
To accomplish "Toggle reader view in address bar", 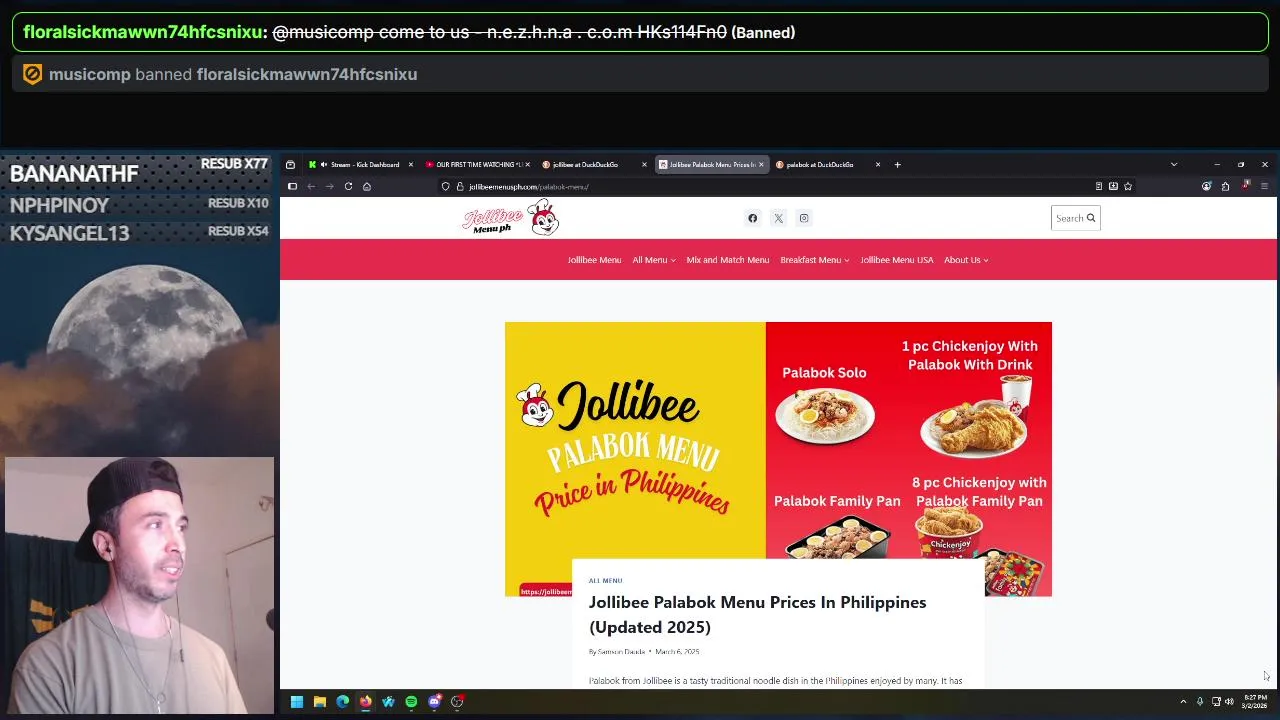I will coord(1099,186).
